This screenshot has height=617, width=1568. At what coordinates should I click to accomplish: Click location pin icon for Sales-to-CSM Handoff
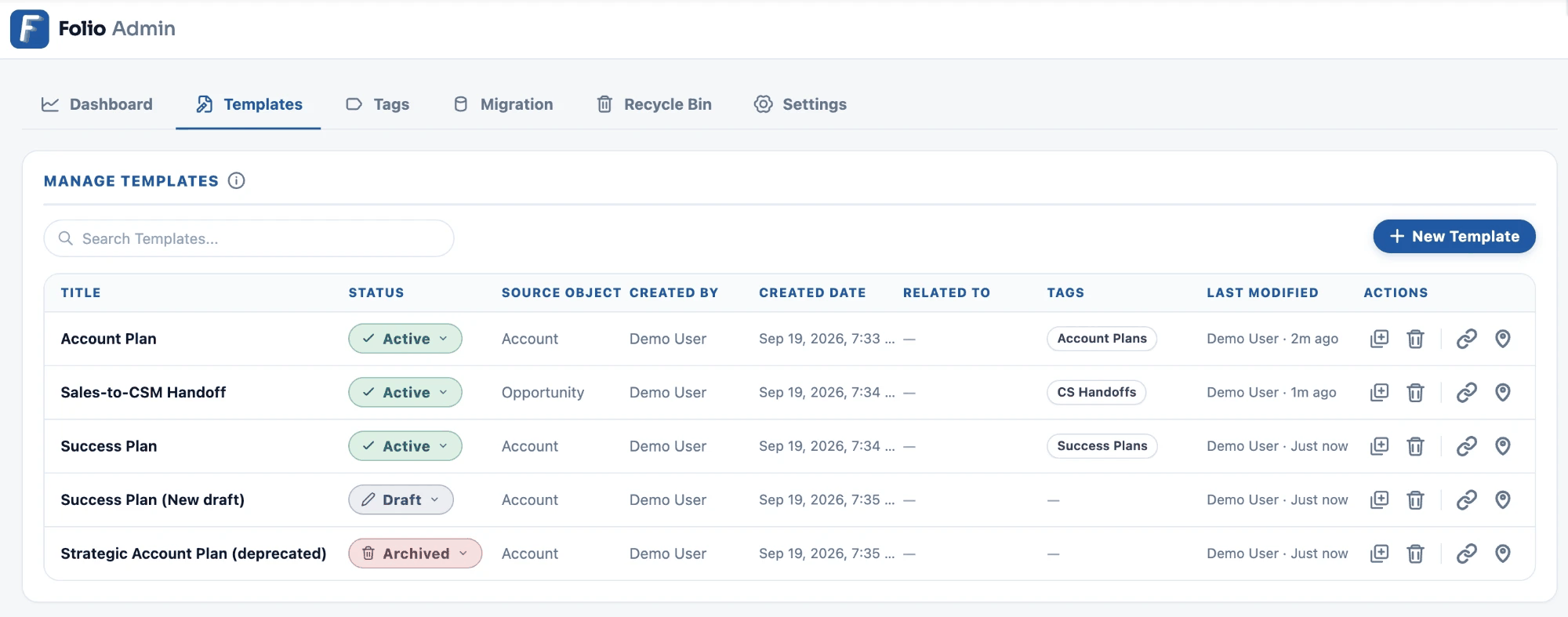pyautogui.click(x=1502, y=392)
